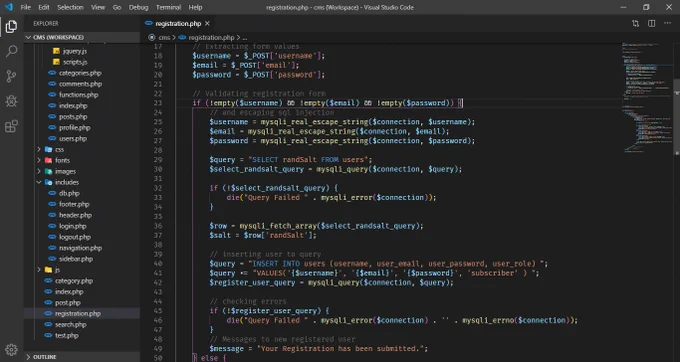Open the Terminal menu
The width and height of the screenshot is (680, 362).
(168, 7)
